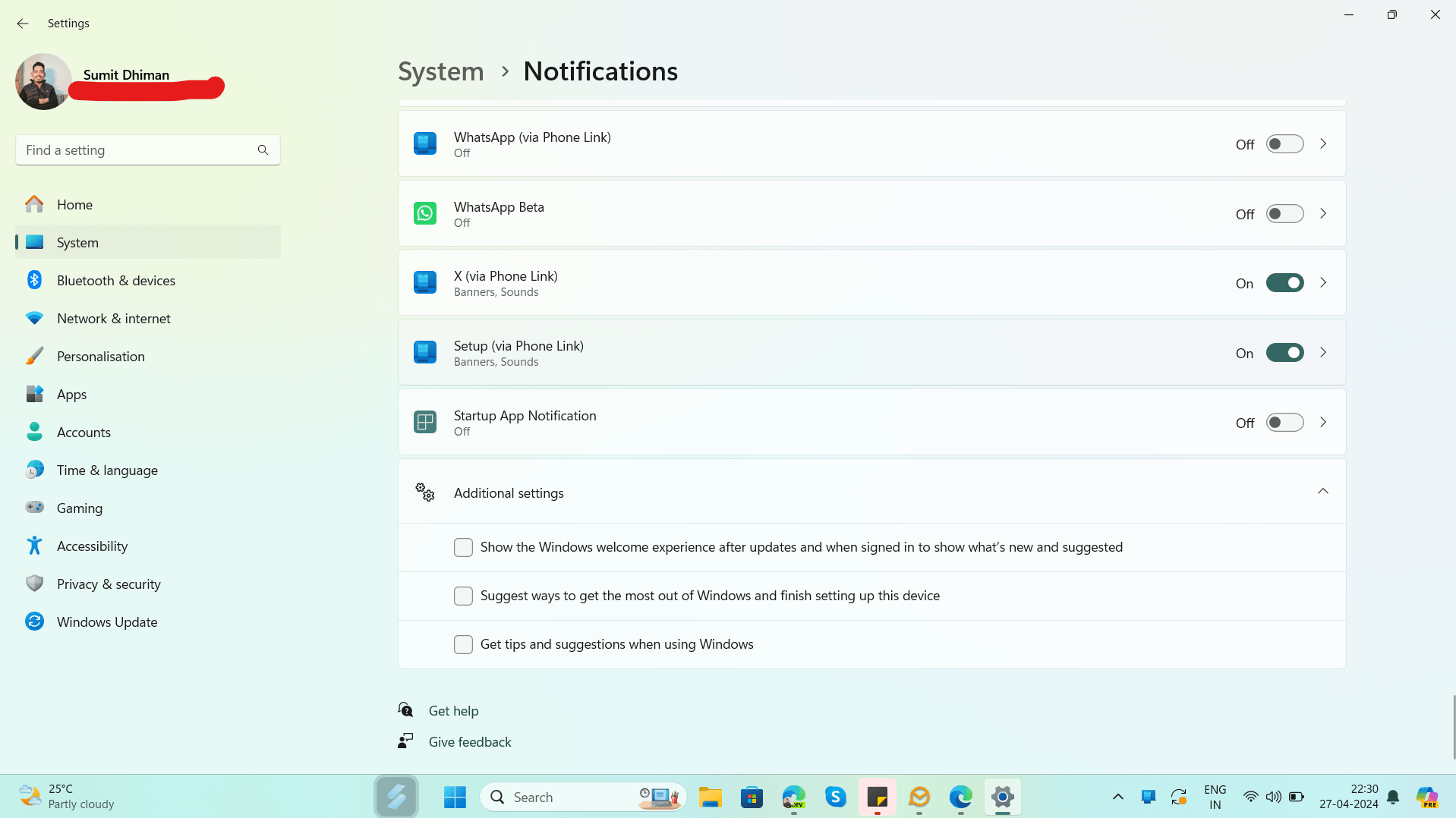Viewport: 1456px width, 818px height.
Task: Click the clock showing 22:30
Action: [x=1349, y=797]
